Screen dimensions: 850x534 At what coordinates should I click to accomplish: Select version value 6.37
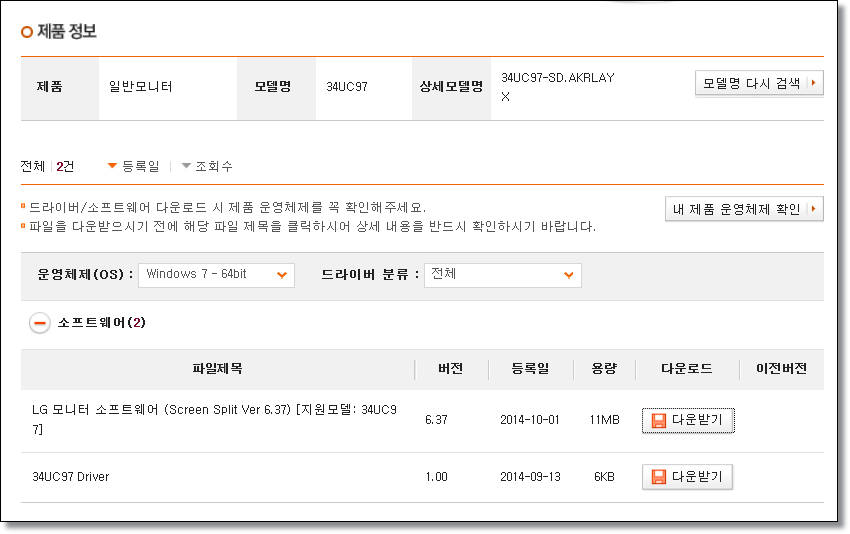(436, 420)
